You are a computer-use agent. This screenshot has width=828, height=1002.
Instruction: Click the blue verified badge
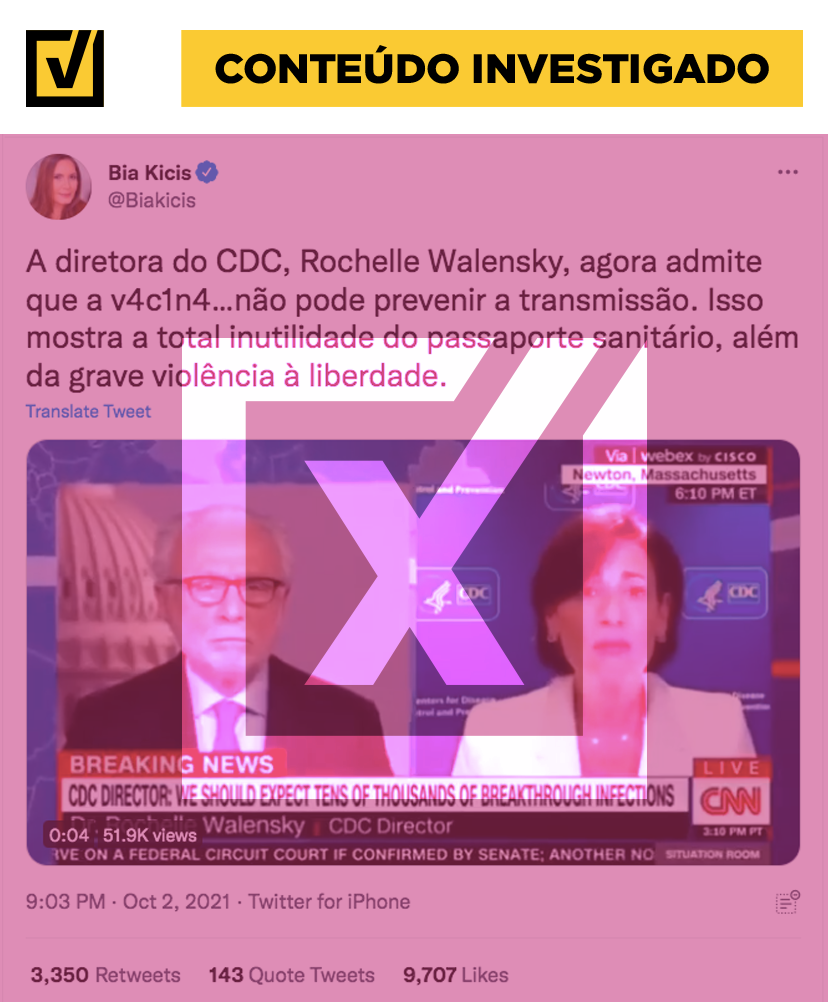tap(207, 173)
